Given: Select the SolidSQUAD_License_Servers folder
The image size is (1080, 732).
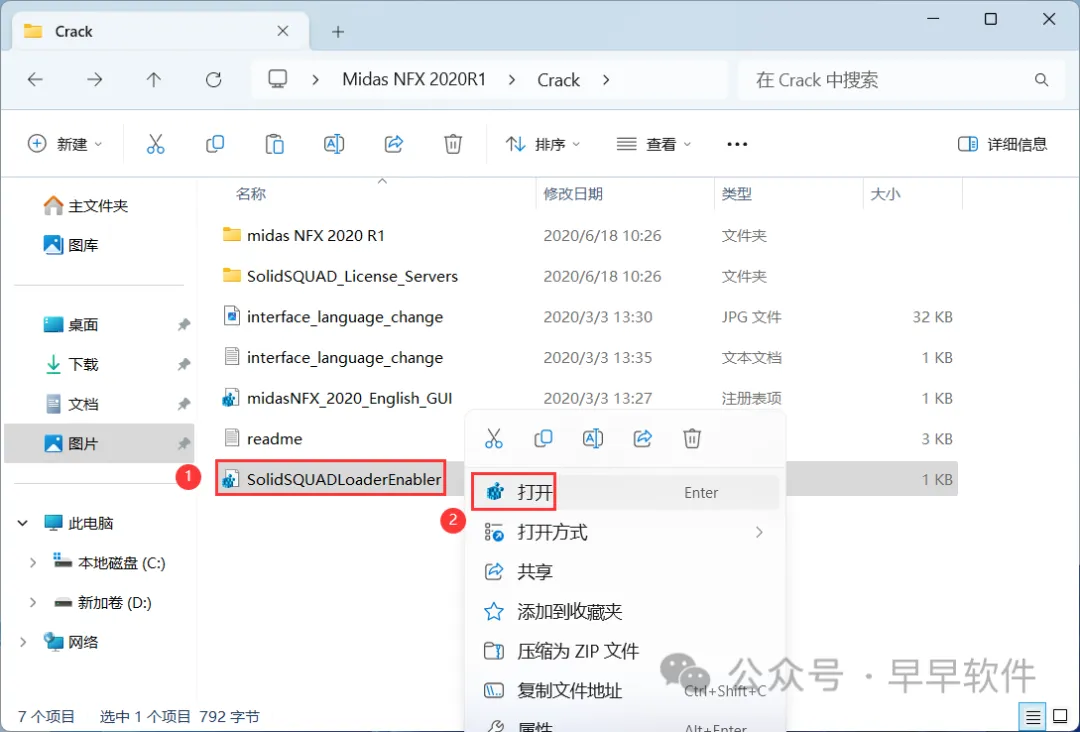Looking at the screenshot, I should [352, 276].
